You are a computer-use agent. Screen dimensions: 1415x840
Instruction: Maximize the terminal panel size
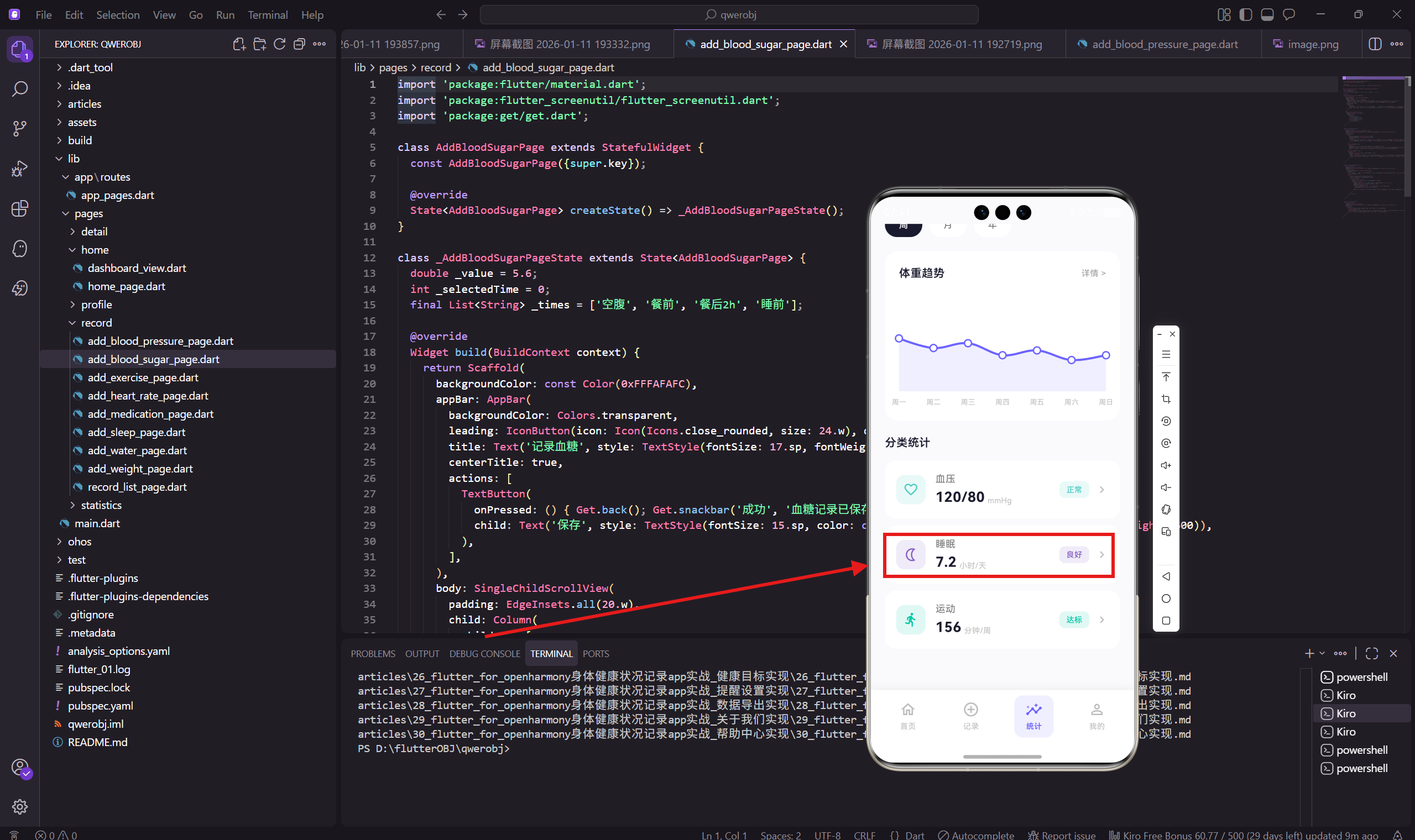1371,654
